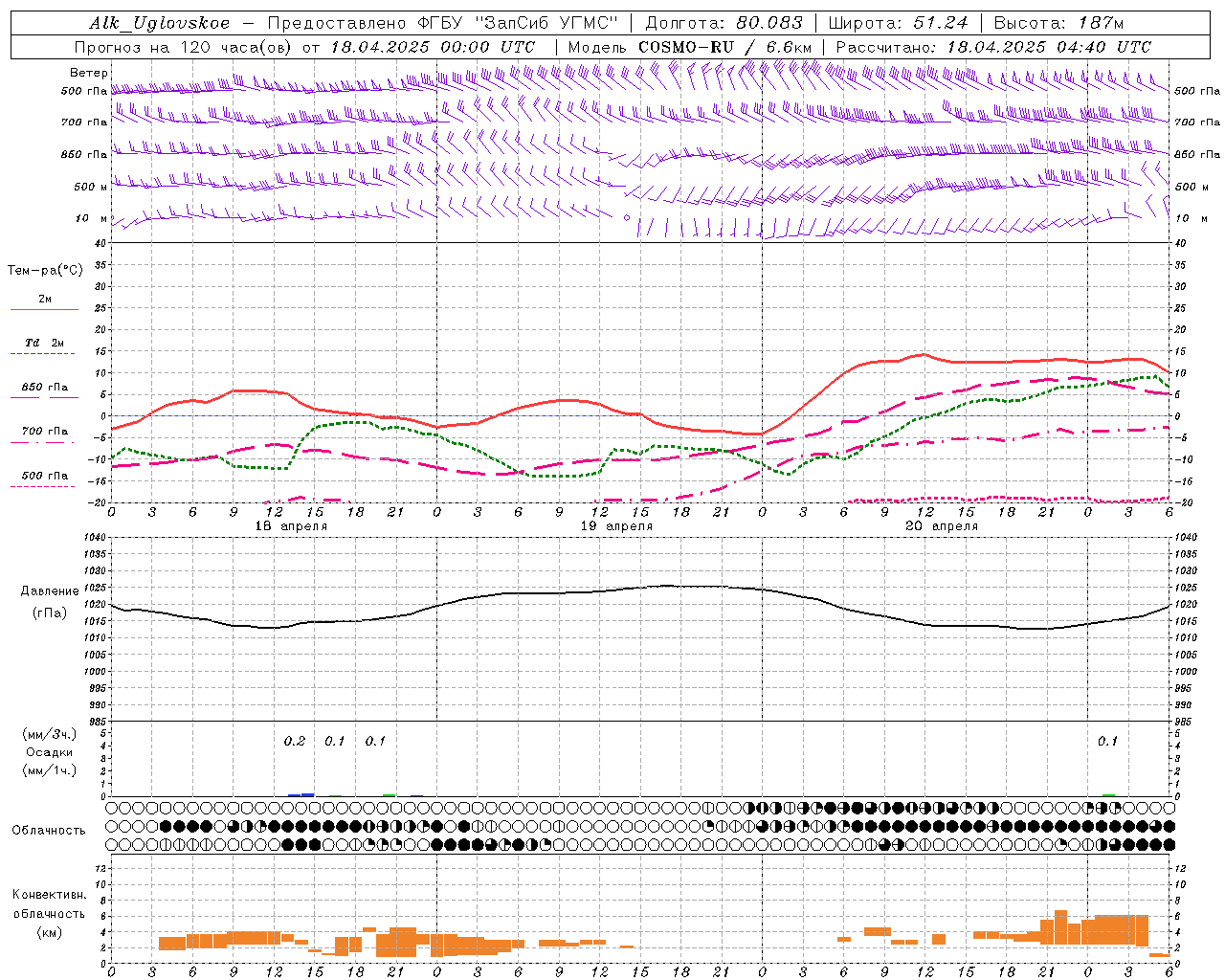Image resolution: width=1225 pixels, height=980 pixels.
Task: Click the Рассчитано: 18.04.2025 04:40 UTC timestamp
Action: pyautogui.click(x=993, y=47)
